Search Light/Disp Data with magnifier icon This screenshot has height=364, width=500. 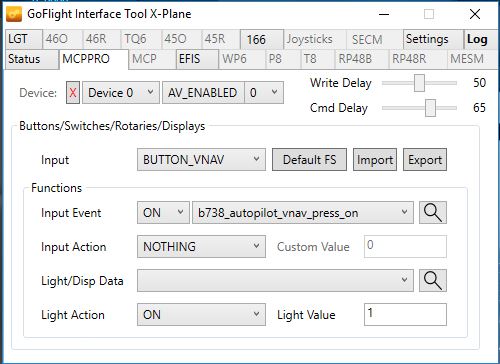[433, 281]
